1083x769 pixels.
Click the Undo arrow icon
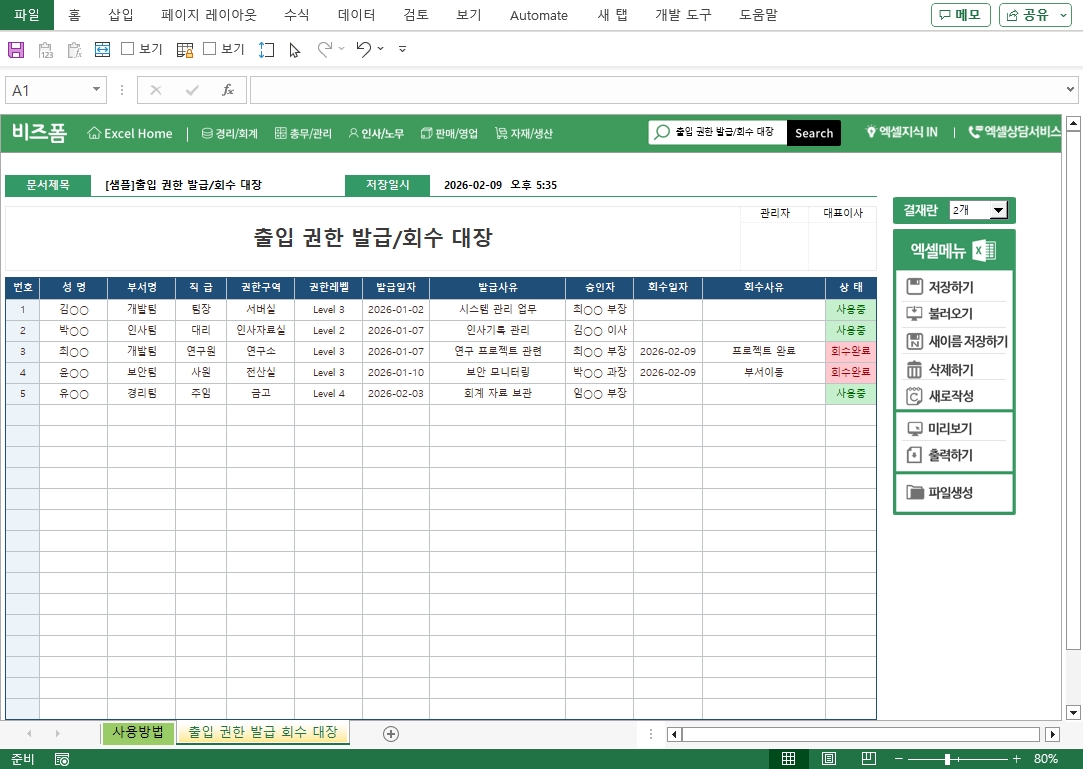(364, 49)
